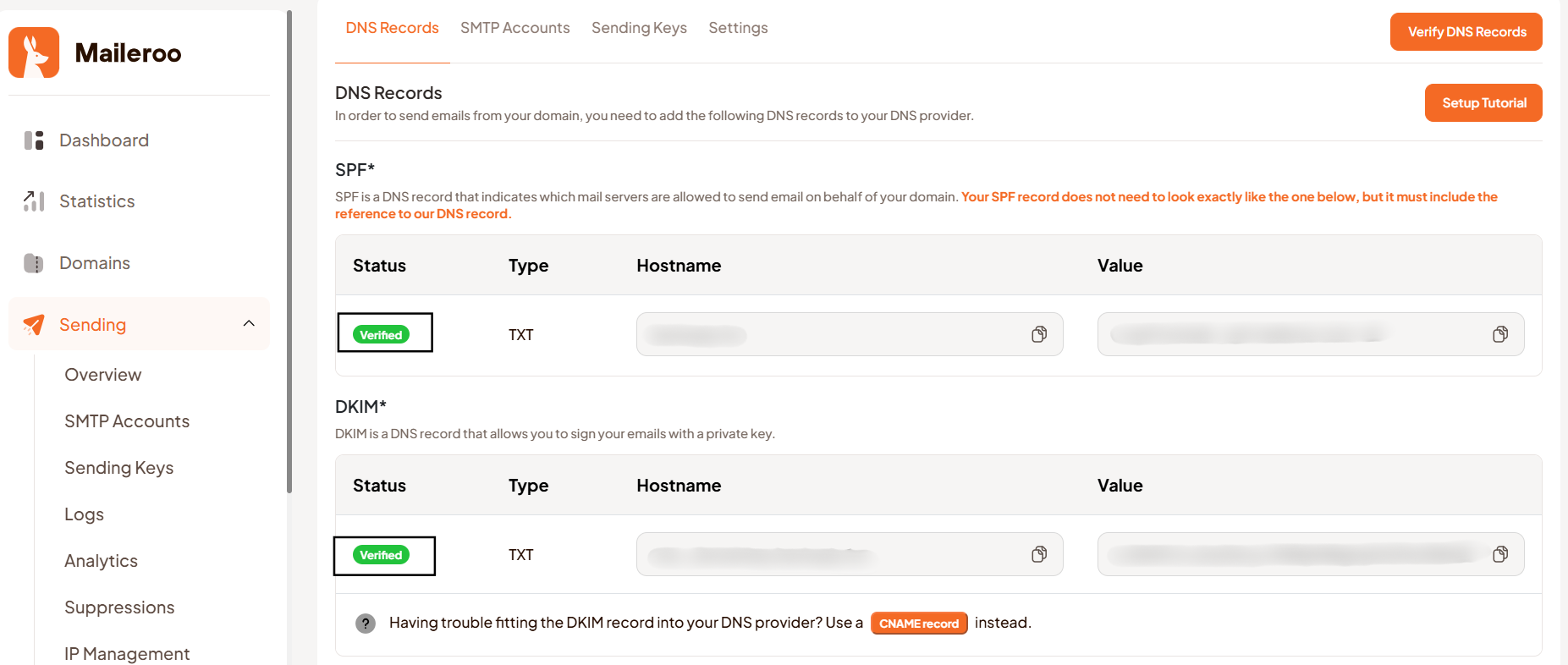Open the Sending Keys tab

(x=639, y=28)
